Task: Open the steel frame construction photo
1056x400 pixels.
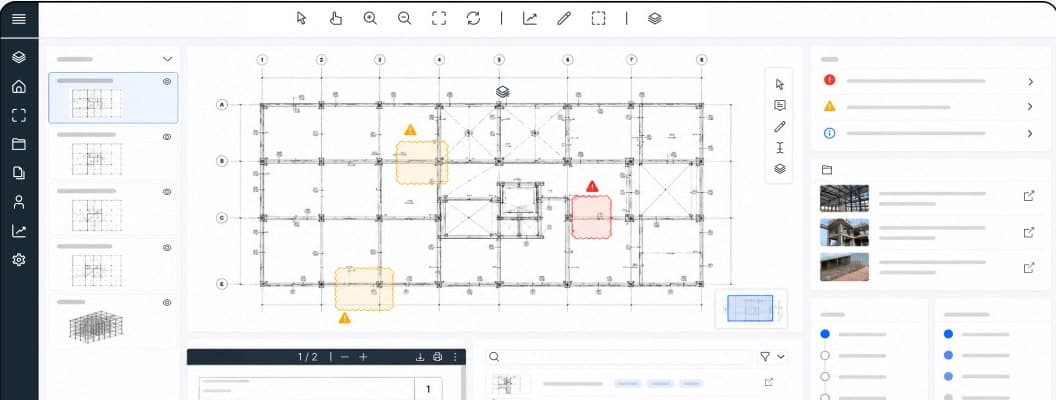Action: click(844, 198)
